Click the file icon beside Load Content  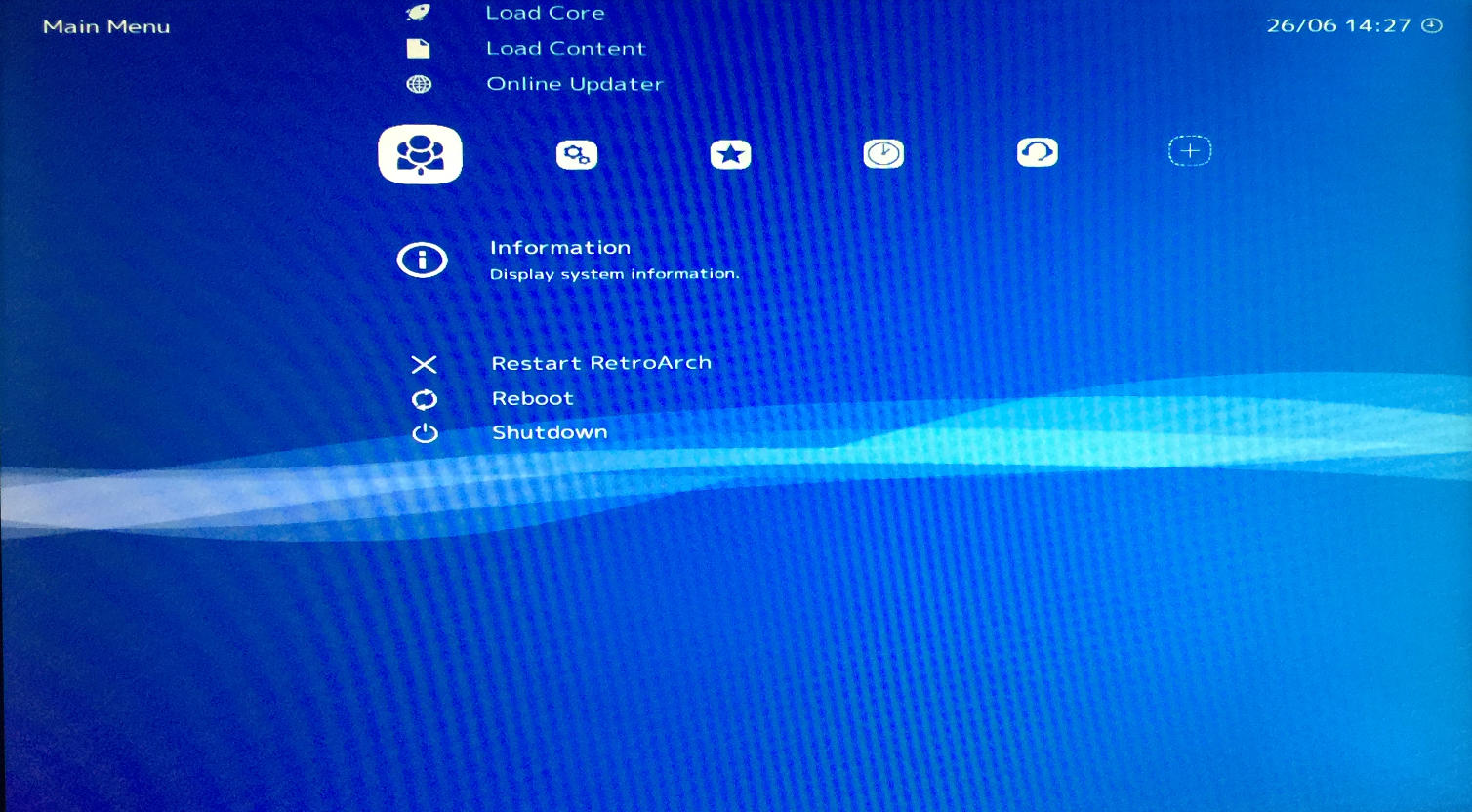418,49
